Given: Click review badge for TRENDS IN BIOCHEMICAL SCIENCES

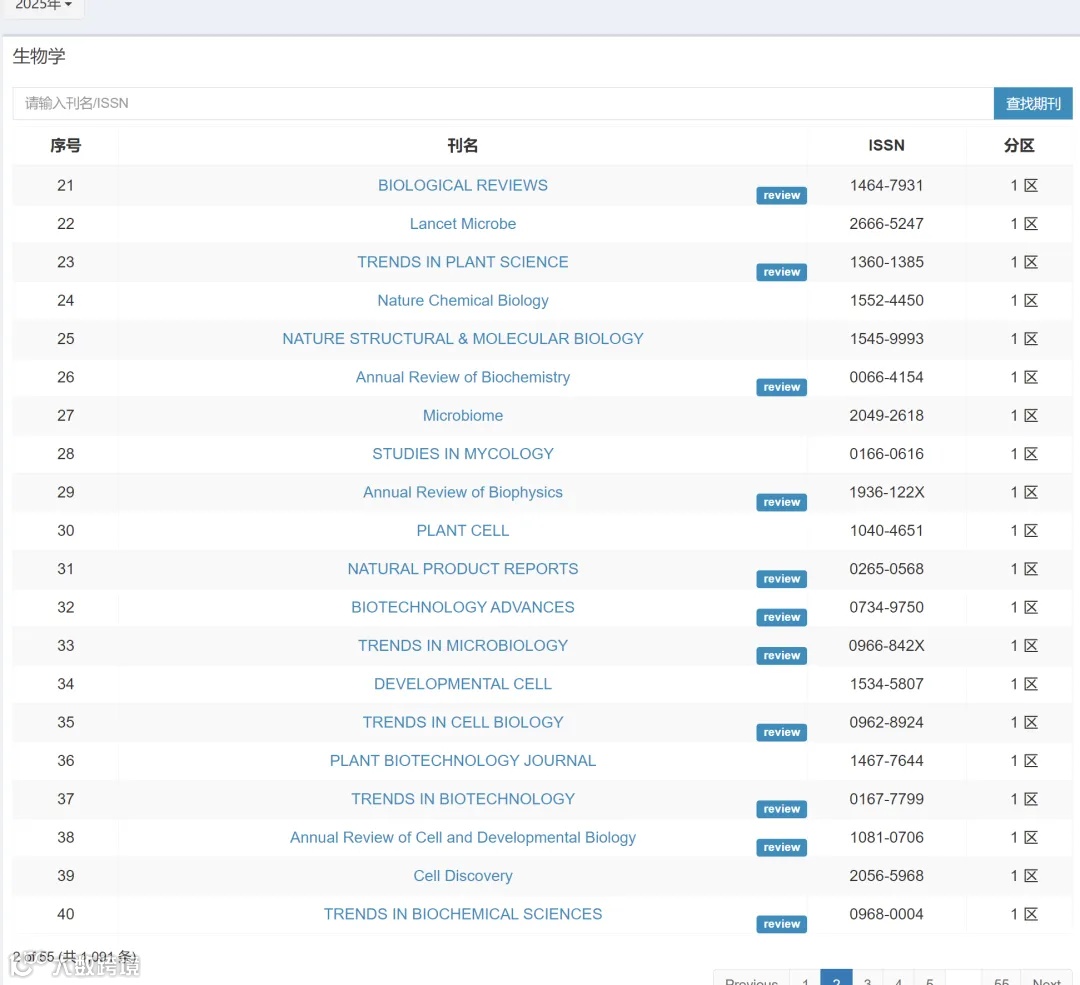Looking at the screenshot, I should pos(781,924).
